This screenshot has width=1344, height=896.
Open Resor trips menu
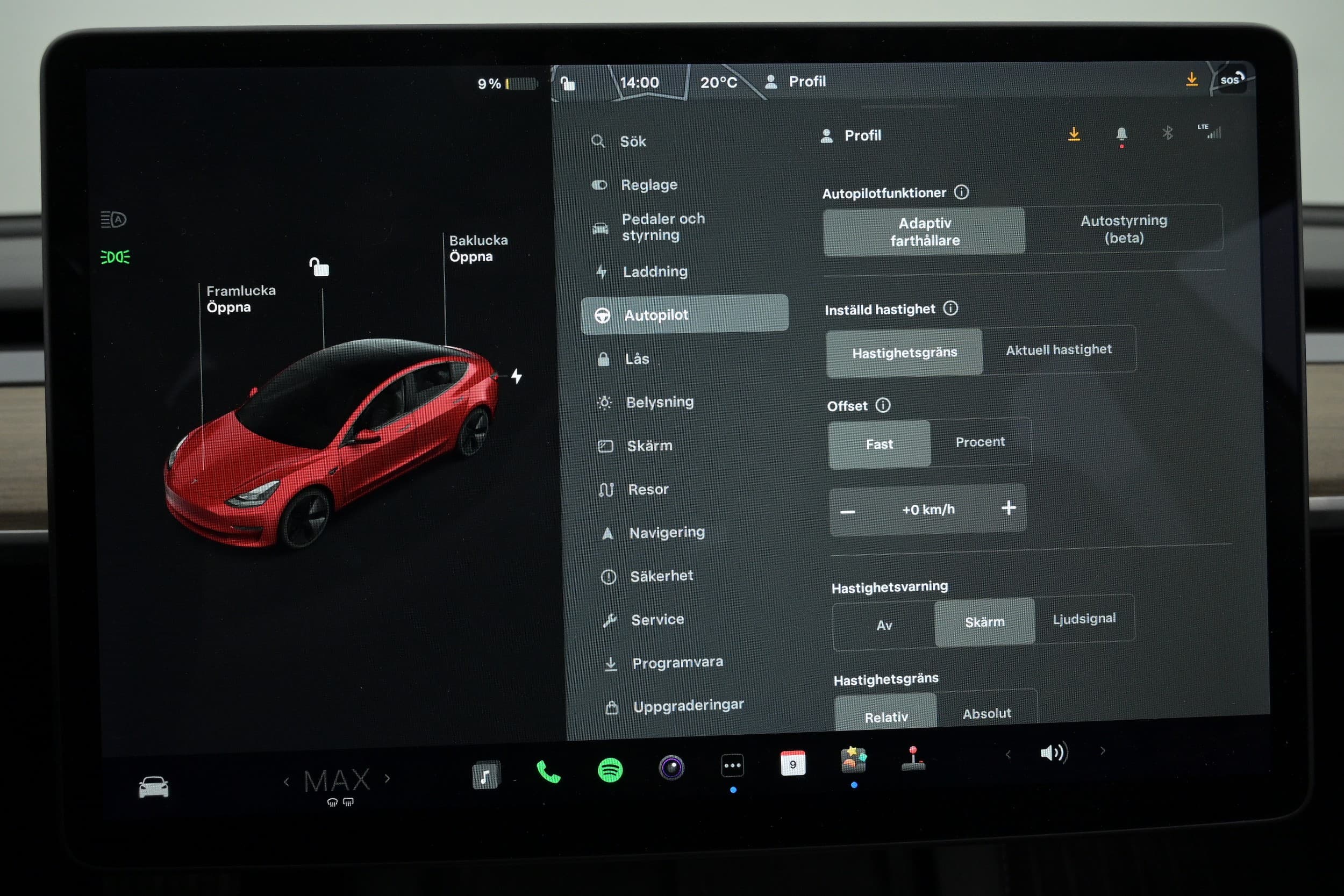(634, 490)
